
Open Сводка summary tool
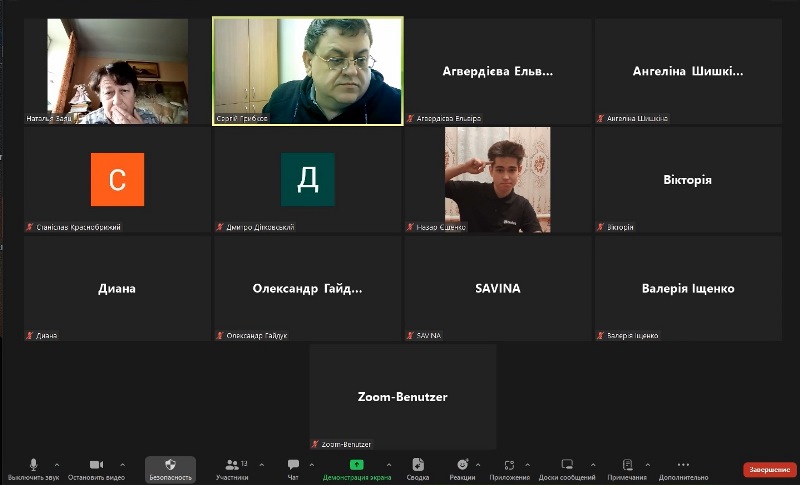click(418, 469)
